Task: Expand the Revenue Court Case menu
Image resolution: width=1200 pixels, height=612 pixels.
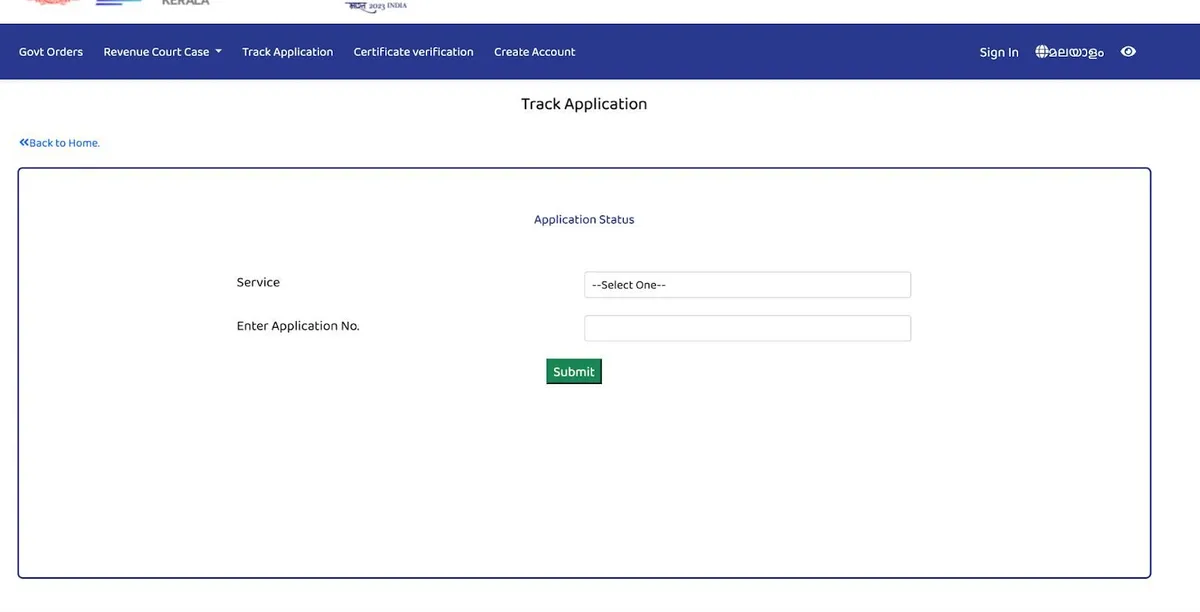Action: (162, 51)
